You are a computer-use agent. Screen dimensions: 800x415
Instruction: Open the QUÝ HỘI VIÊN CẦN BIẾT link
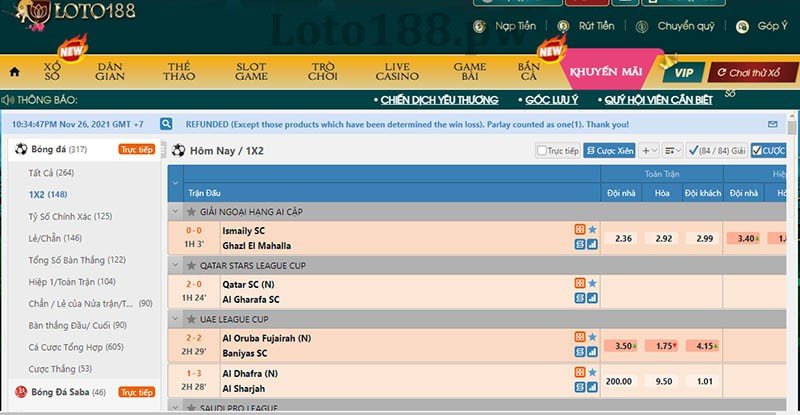pos(658,100)
